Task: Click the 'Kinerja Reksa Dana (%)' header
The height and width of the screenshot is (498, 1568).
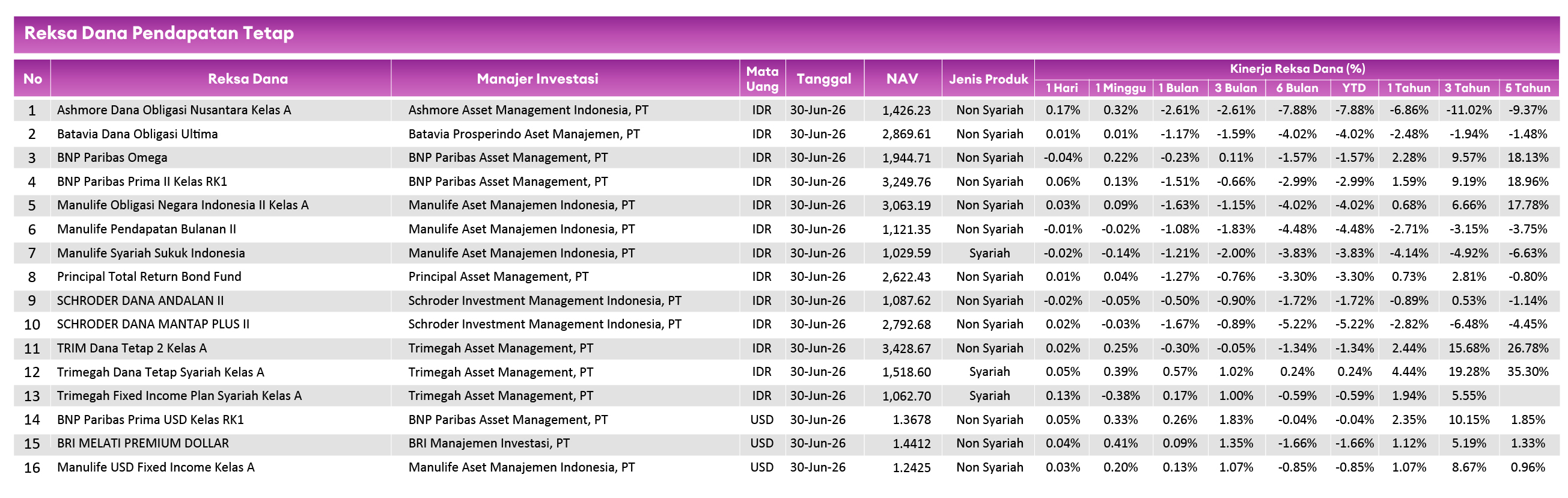Action: (1297, 69)
